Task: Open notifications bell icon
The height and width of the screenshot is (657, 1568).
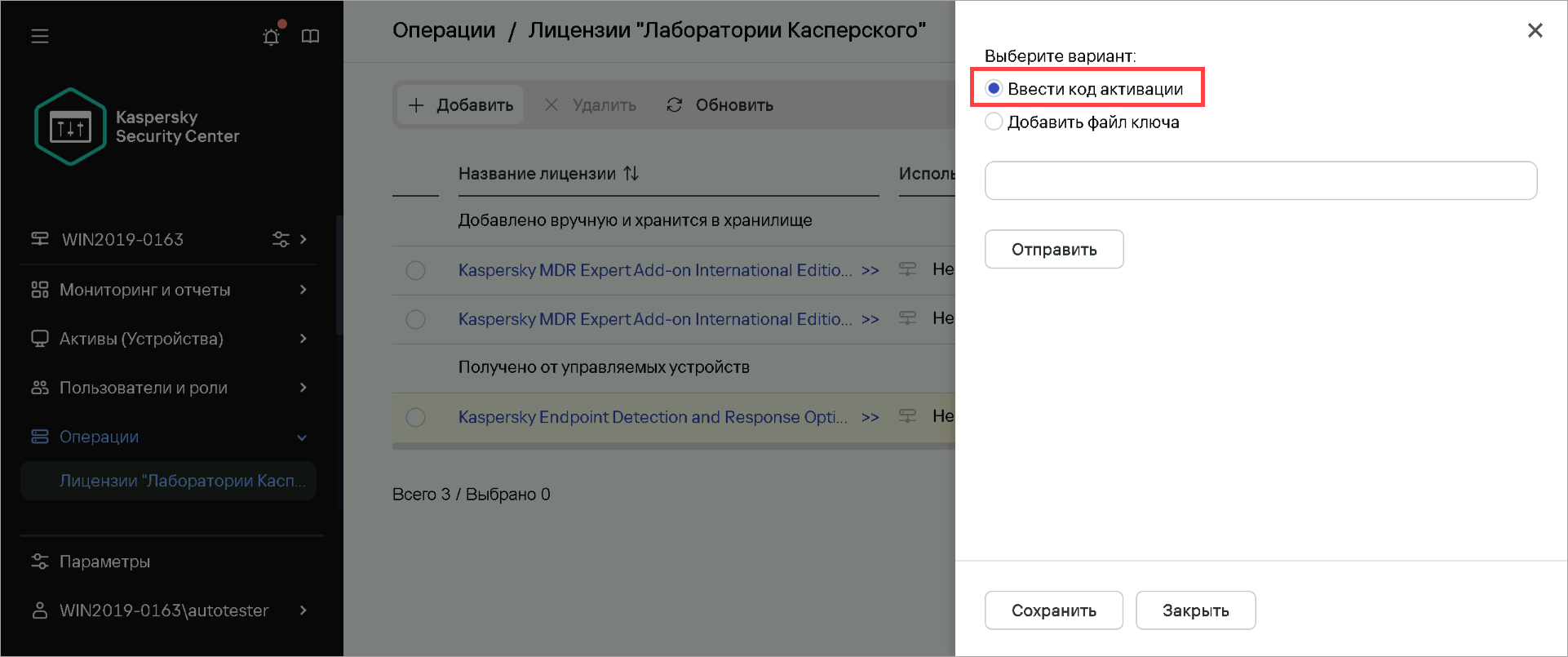Action: pos(272,36)
